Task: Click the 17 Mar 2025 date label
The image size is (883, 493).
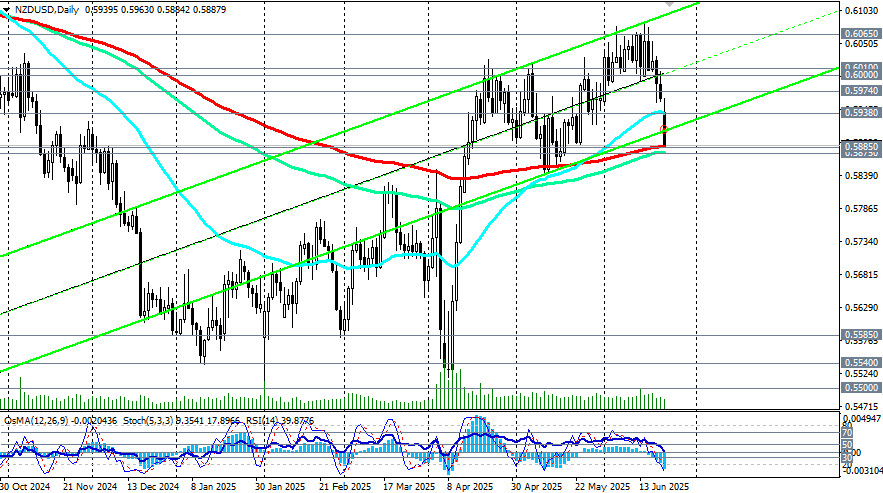Action: pos(409,486)
